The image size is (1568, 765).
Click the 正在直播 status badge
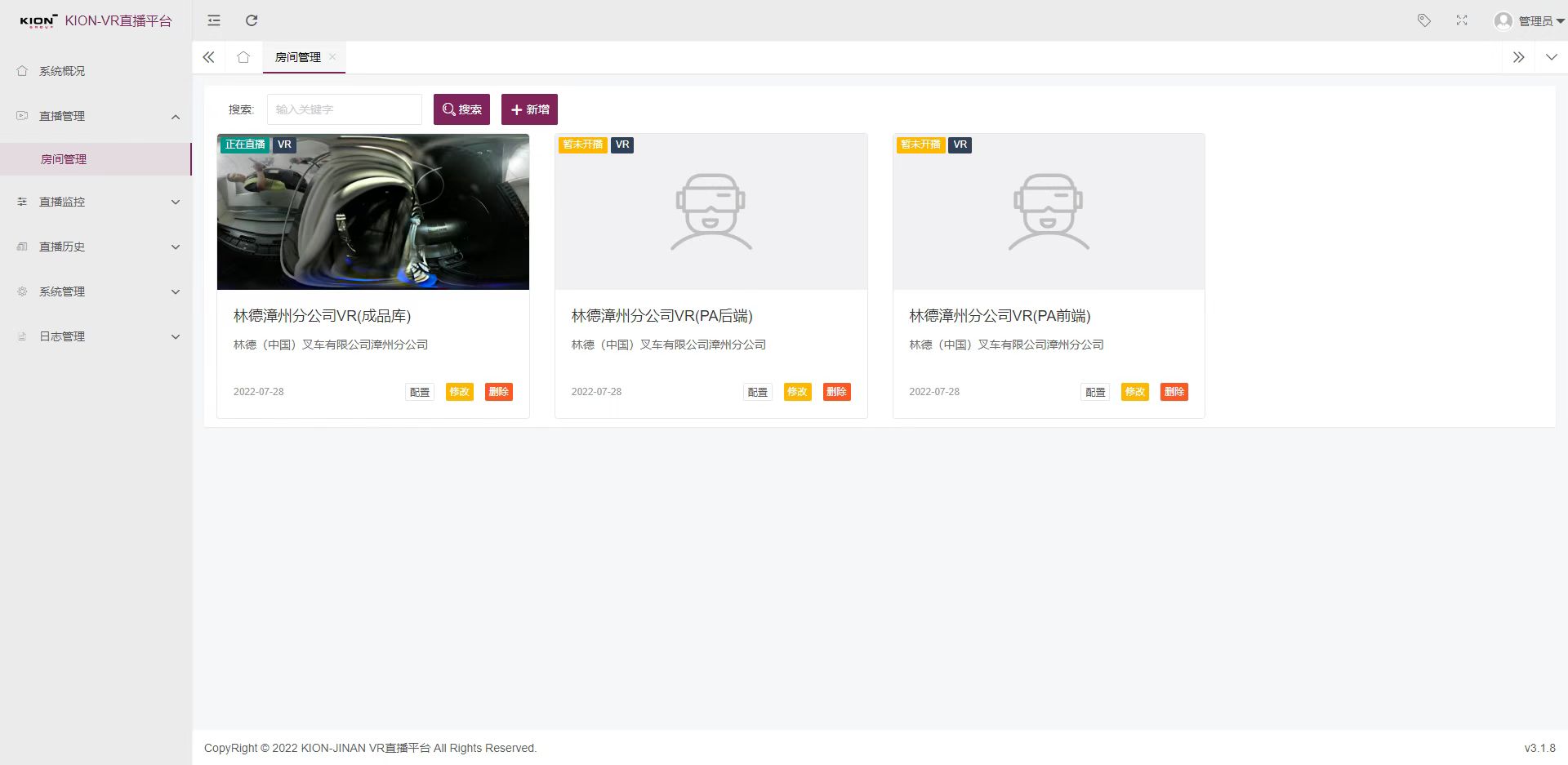pos(245,145)
